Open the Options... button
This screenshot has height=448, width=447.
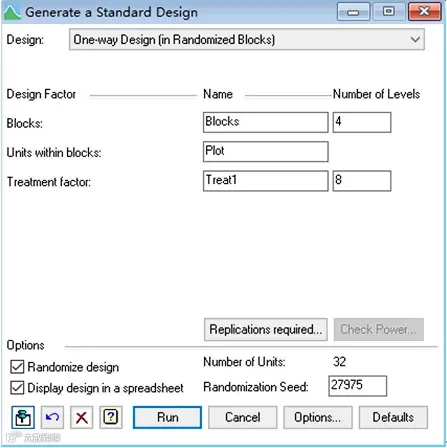pos(318,417)
